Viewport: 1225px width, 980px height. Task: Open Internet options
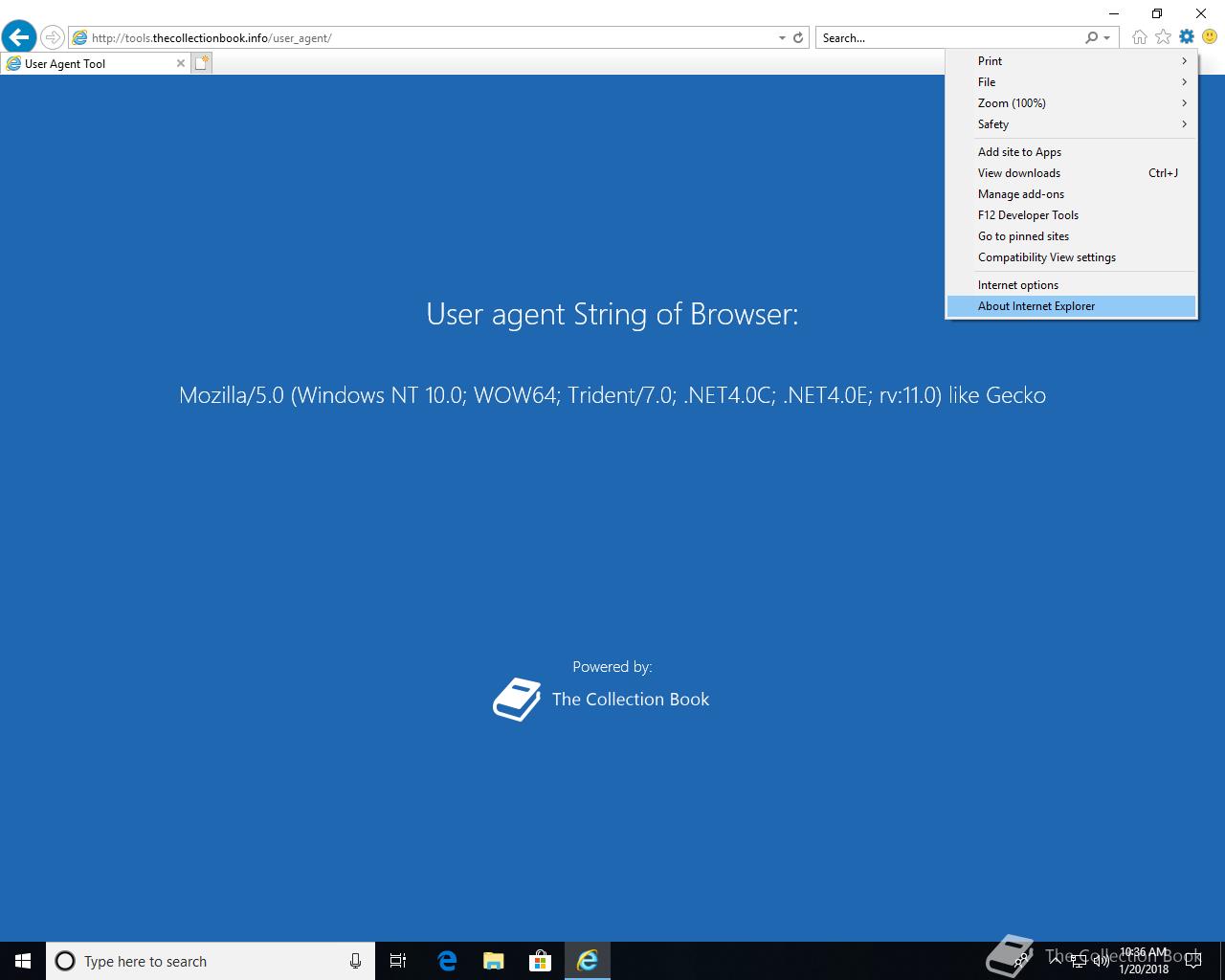(x=1072, y=285)
